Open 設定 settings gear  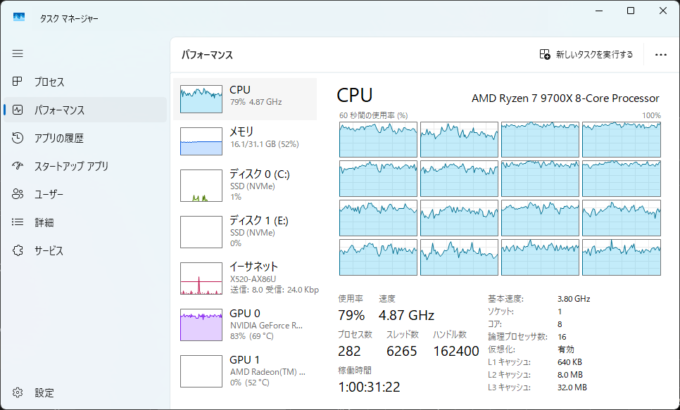18,392
